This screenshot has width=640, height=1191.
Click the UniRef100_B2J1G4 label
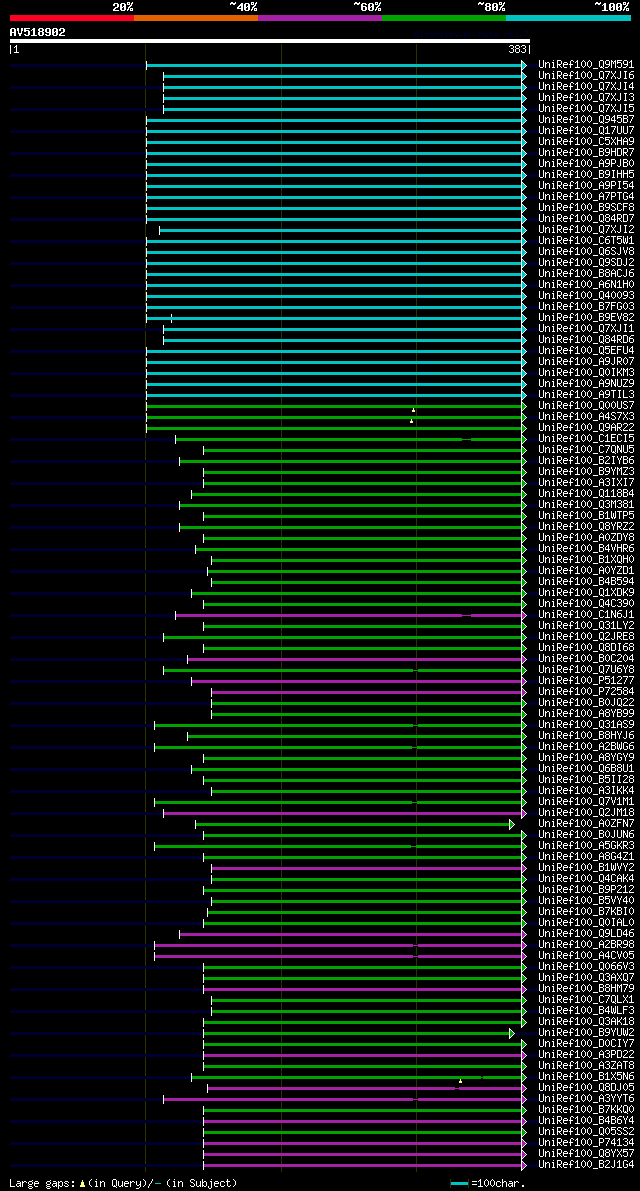point(585,1164)
